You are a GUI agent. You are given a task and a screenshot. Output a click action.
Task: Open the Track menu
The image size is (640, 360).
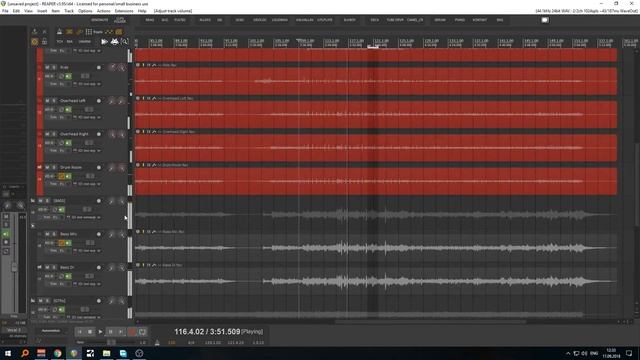click(69, 11)
